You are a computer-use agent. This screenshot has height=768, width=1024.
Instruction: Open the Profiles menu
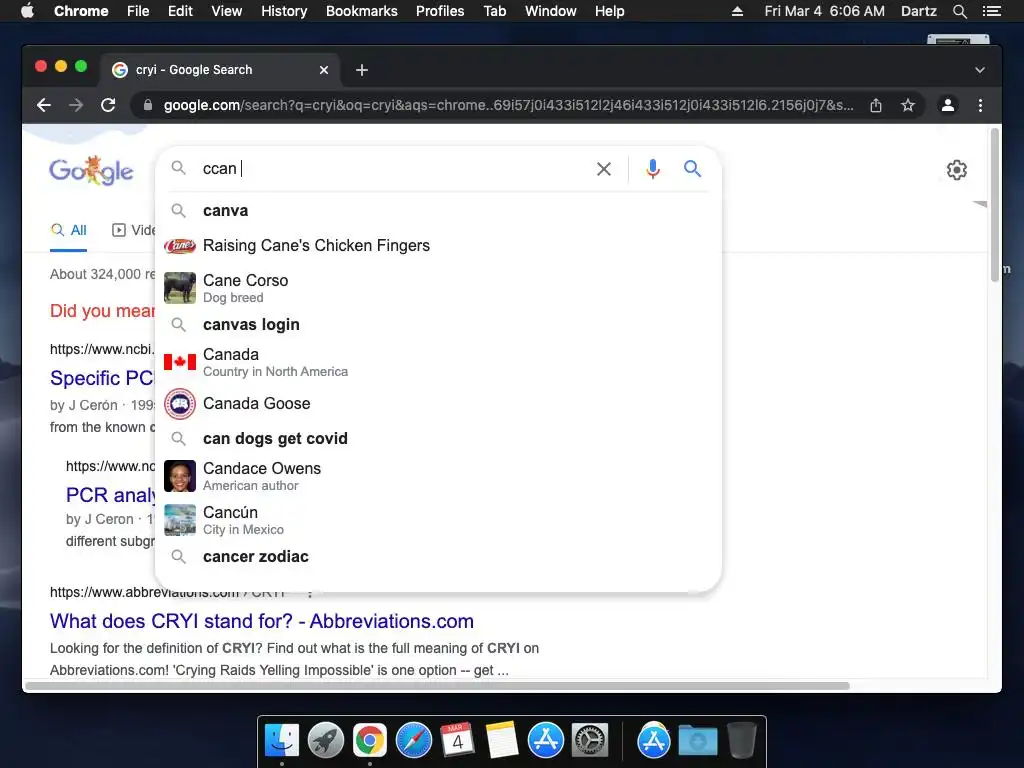click(440, 11)
